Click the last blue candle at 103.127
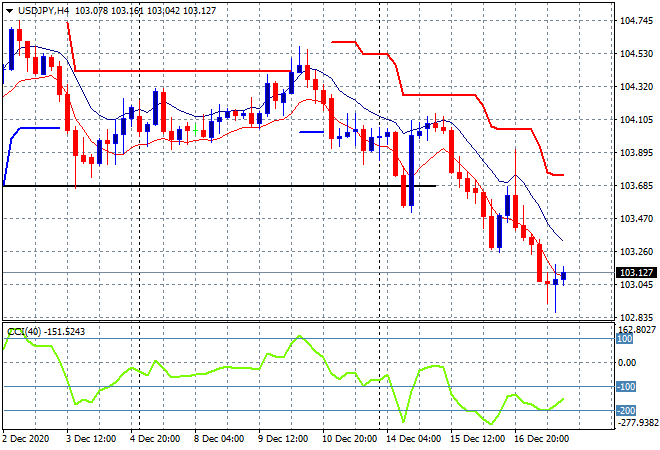The height and width of the screenshot is (450, 660). point(564,276)
